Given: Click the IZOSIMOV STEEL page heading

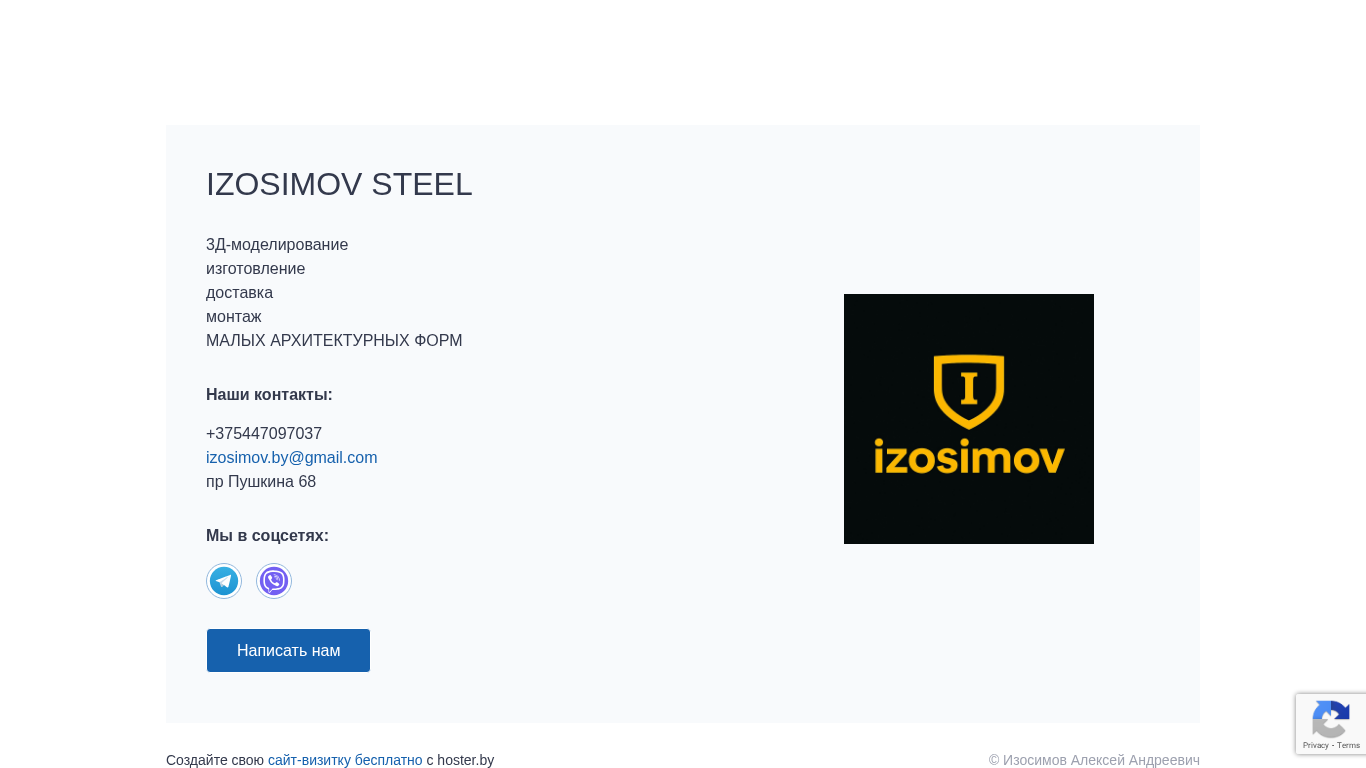Looking at the screenshot, I should click(339, 185).
